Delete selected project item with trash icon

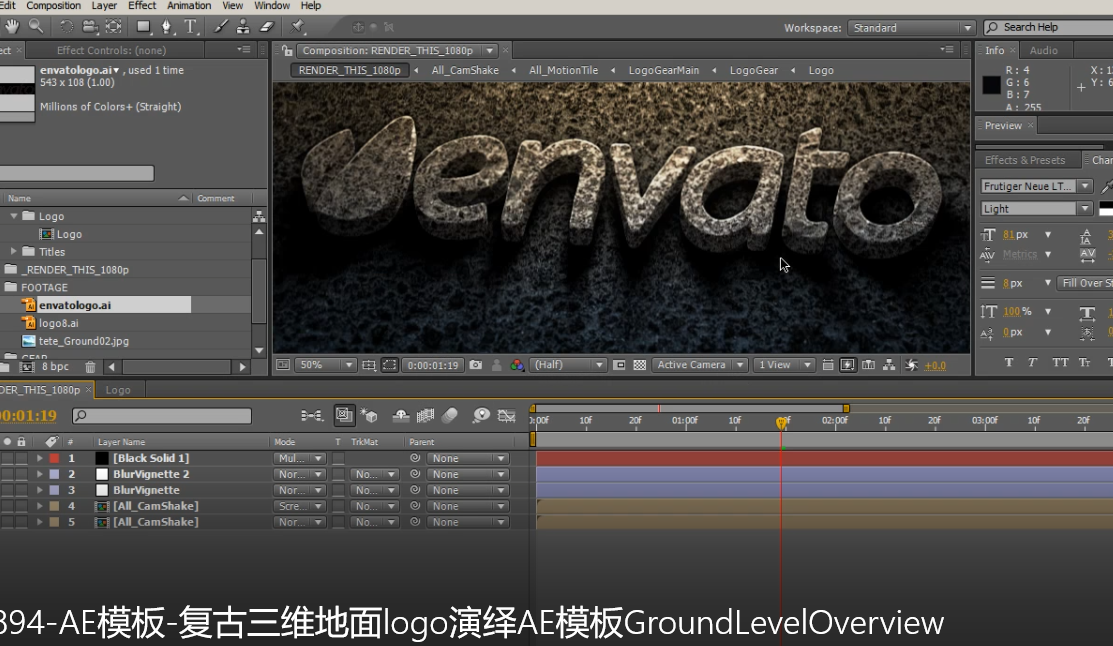coord(90,367)
